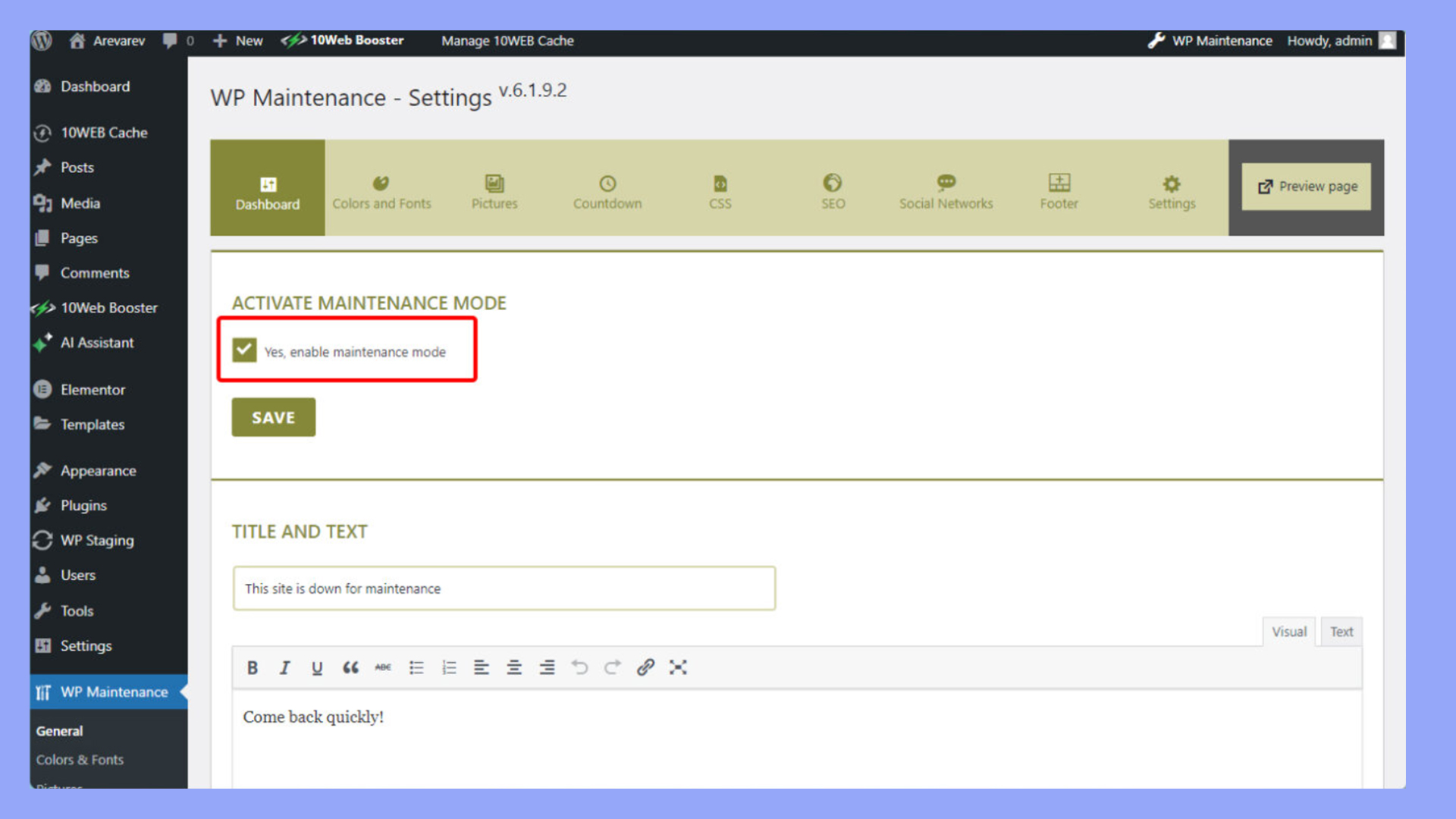The image size is (1456, 819).
Task: Switch the editor to Text mode
Action: coord(1341,631)
